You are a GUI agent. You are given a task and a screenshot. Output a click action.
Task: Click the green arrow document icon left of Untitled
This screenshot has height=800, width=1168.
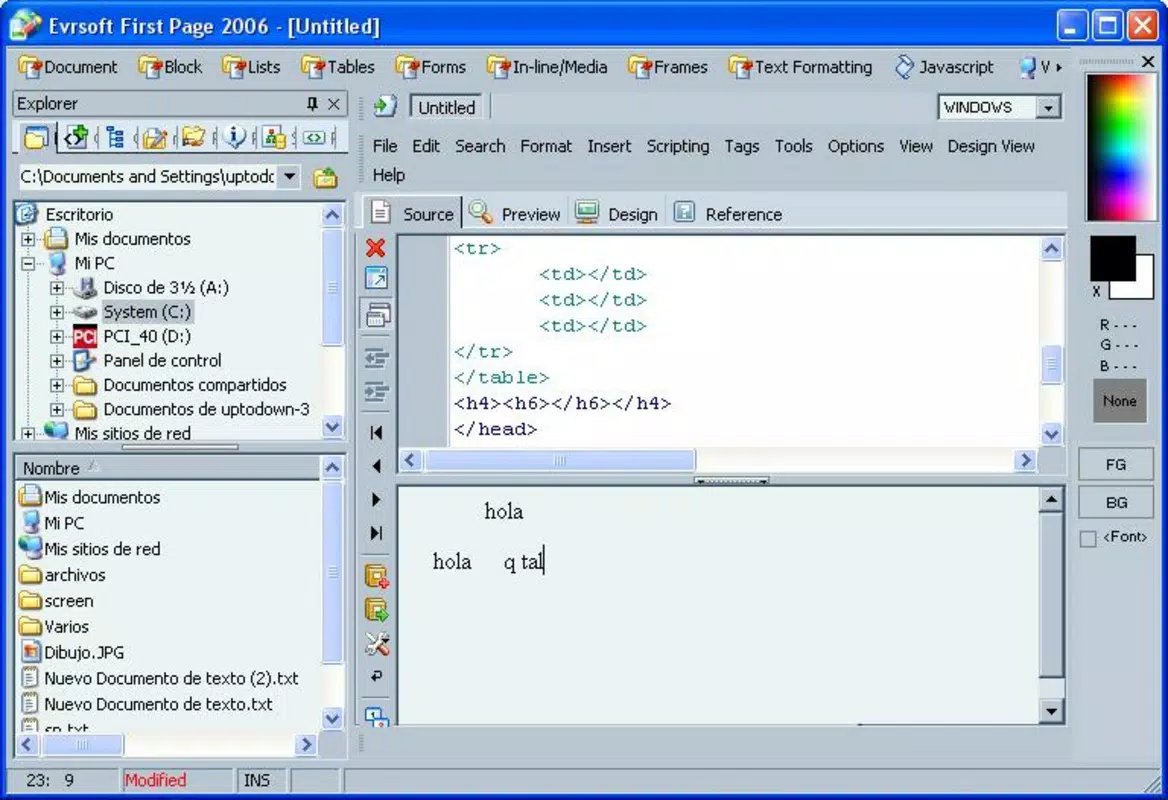pos(385,107)
